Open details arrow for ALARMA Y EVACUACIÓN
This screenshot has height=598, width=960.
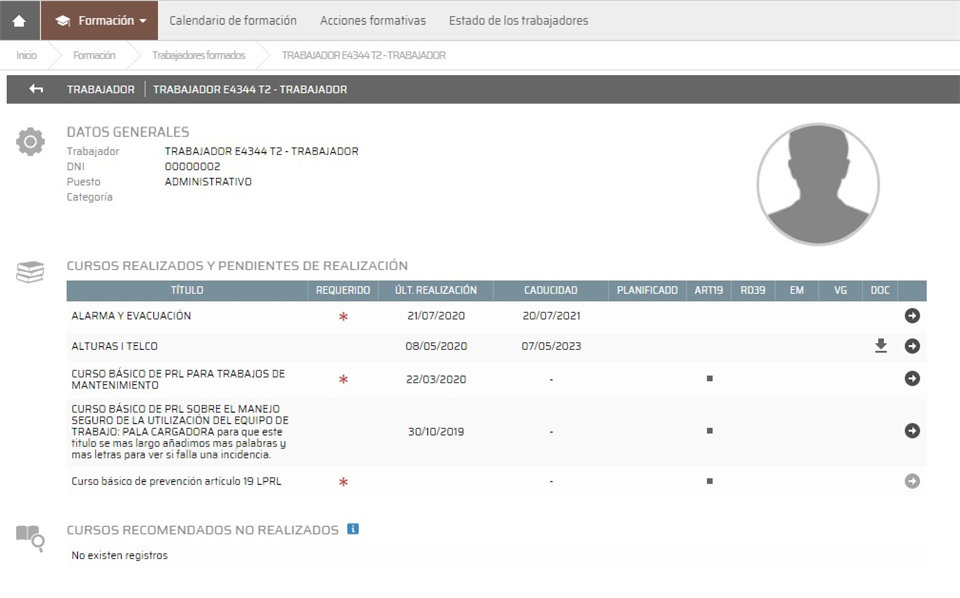(912, 316)
